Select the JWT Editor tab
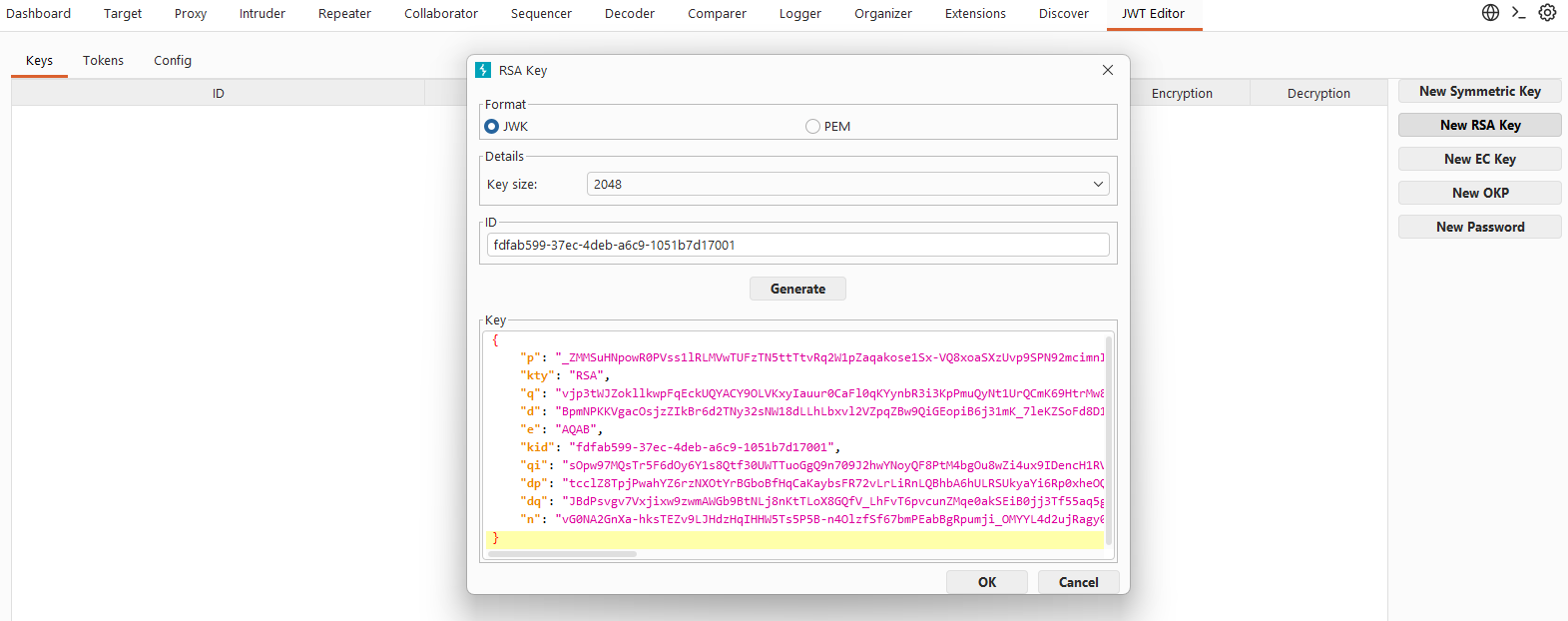The height and width of the screenshot is (621, 1568). [x=1153, y=14]
